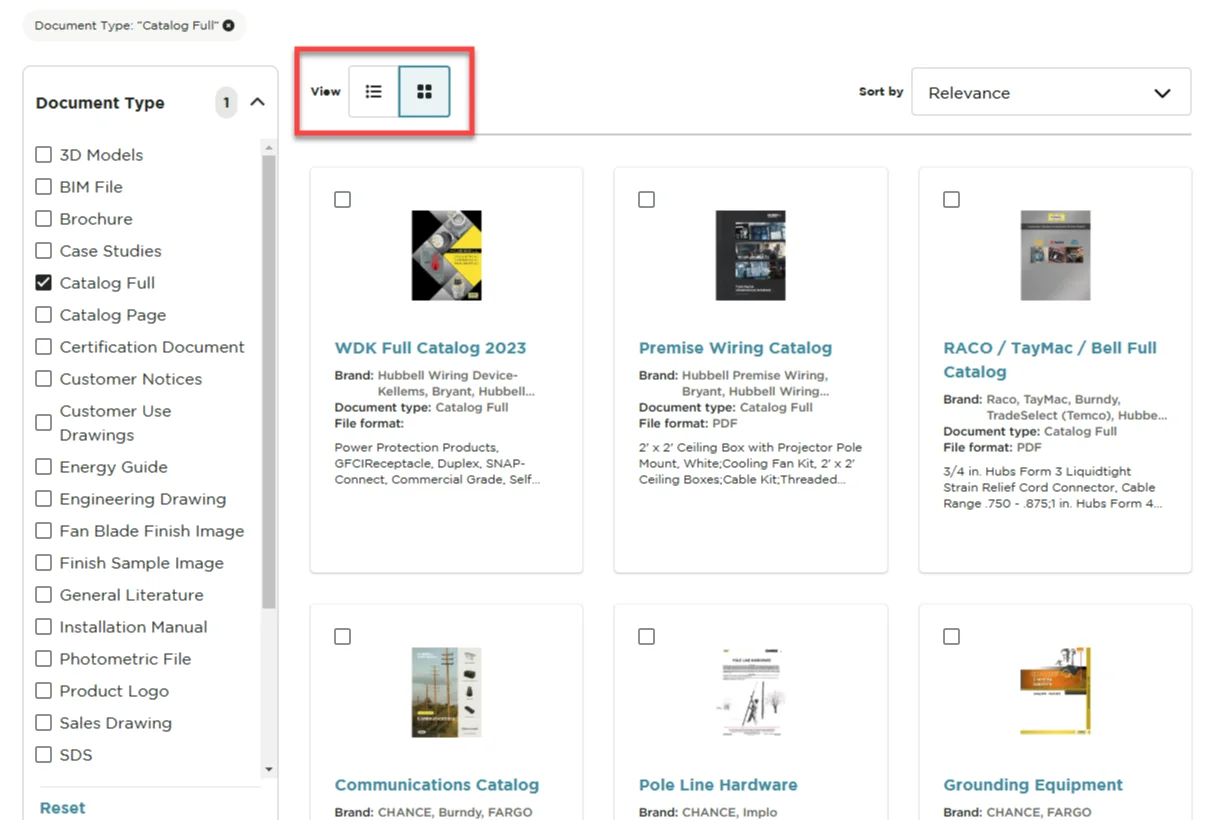Screen dimensions: 1211x820
Task: Check the Energy Guide filter
Action: point(44,466)
